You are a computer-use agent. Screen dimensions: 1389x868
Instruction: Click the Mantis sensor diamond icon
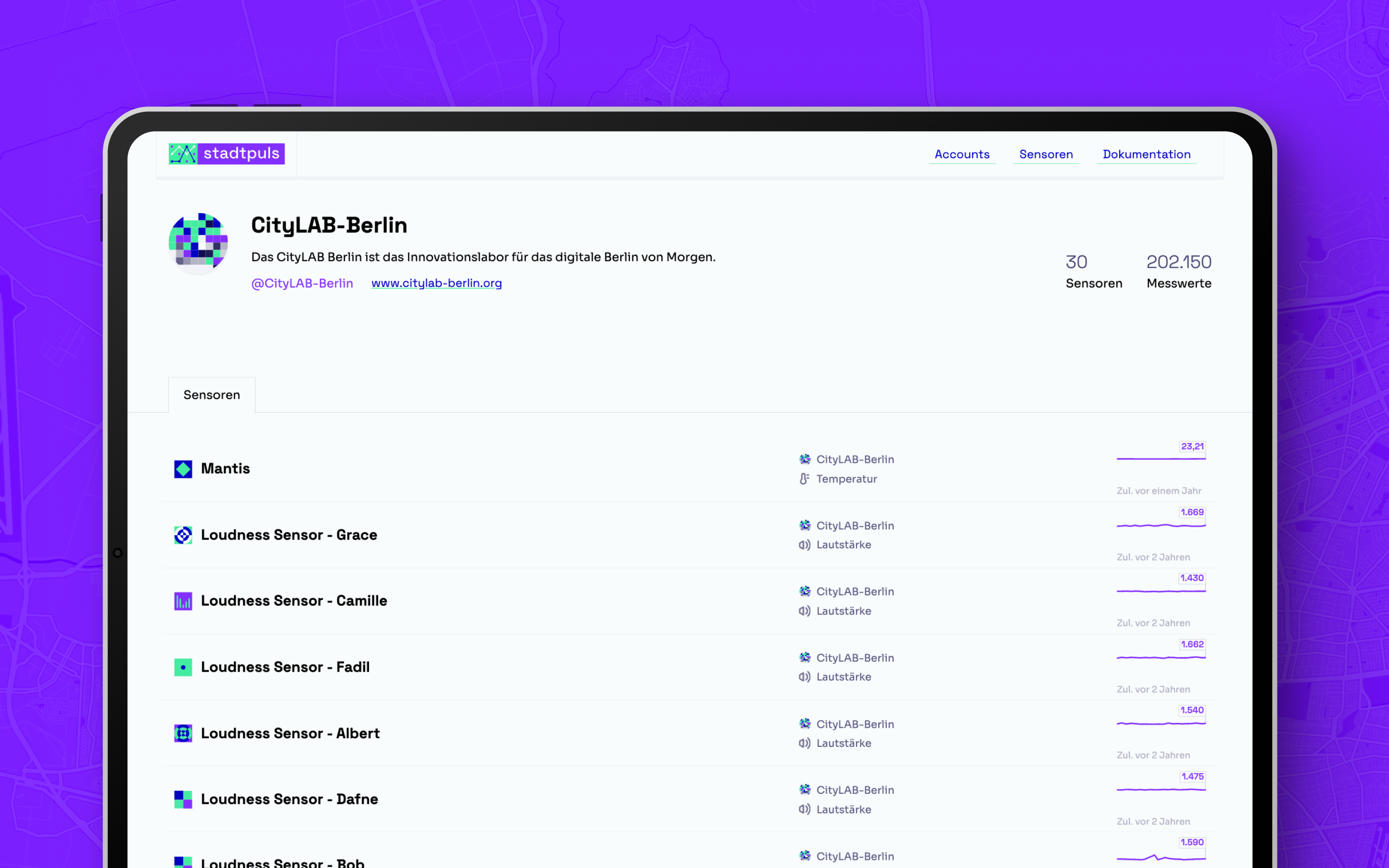tap(183, 469)
